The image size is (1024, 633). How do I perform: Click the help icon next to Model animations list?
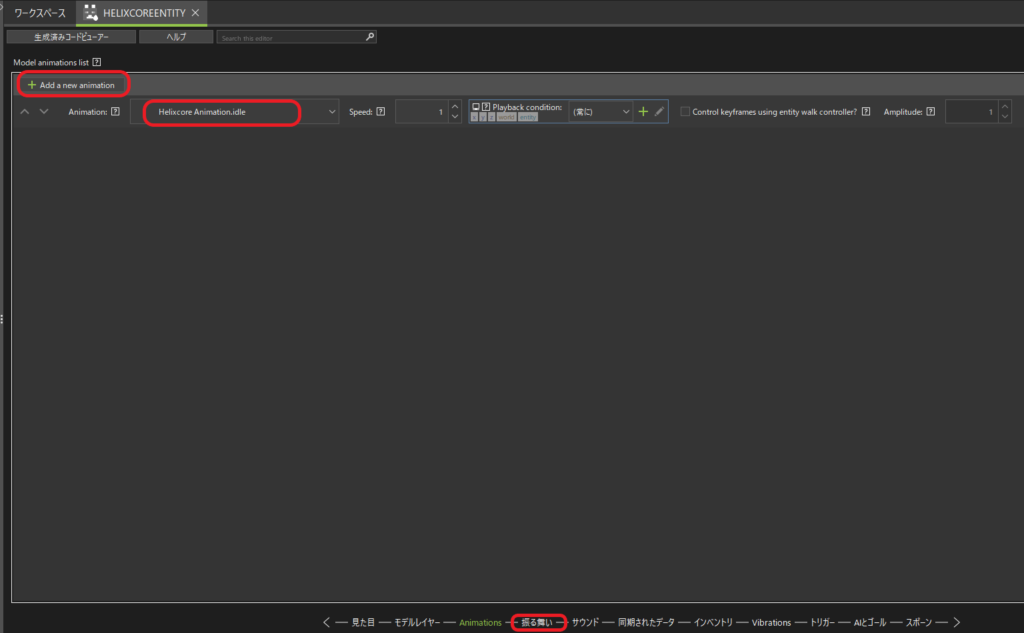click(96, 62)
